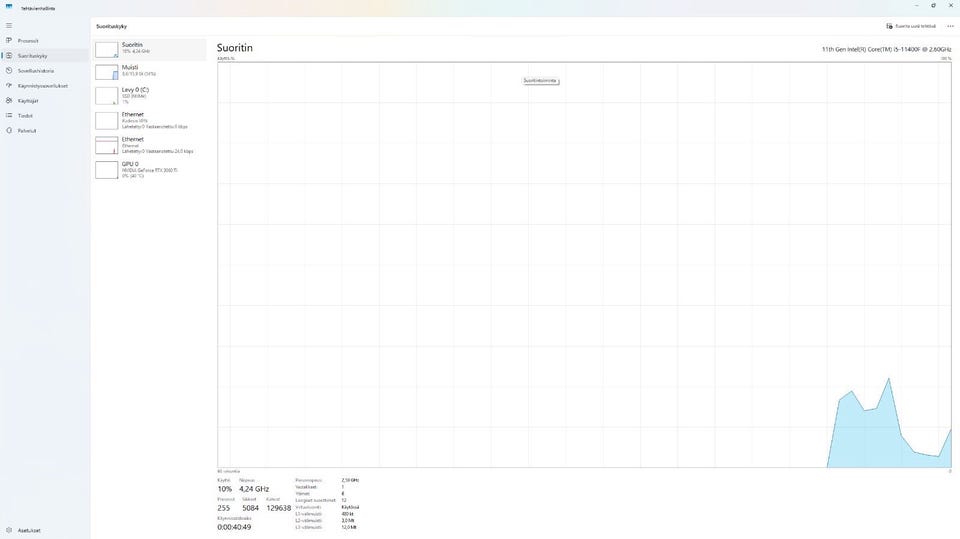The height and width of the screenshot is (539, 960).
Task: Click the 11th Gen Intel Core i5-11400F label
Action: pyautogui.click(x=887, y=49)
